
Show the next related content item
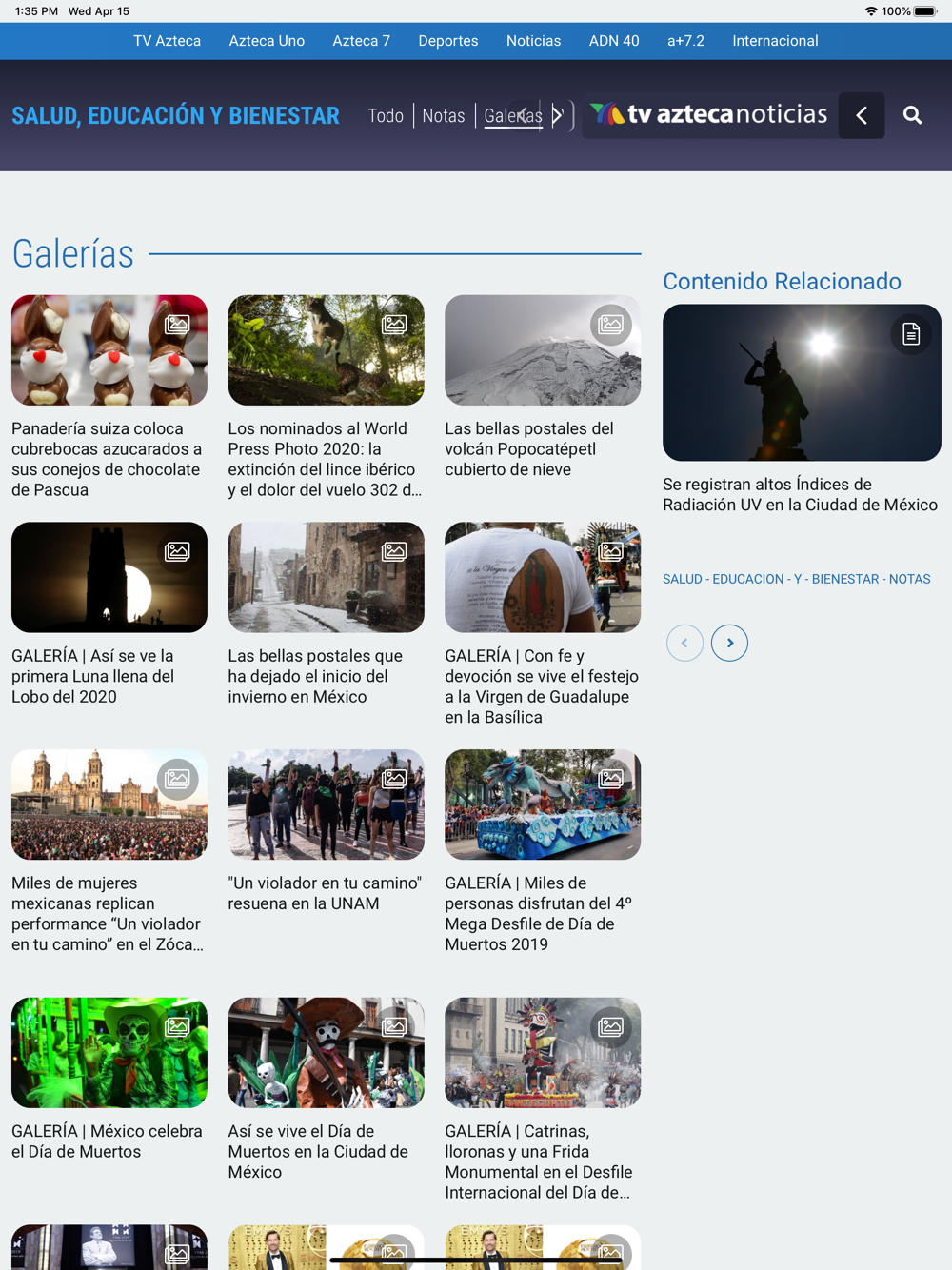coord(729,643)
